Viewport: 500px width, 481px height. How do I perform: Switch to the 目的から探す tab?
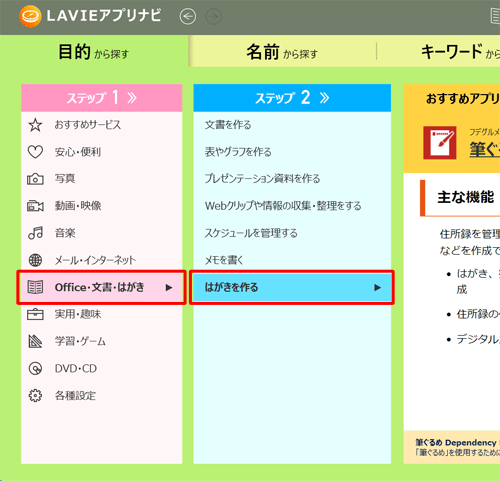94,52
